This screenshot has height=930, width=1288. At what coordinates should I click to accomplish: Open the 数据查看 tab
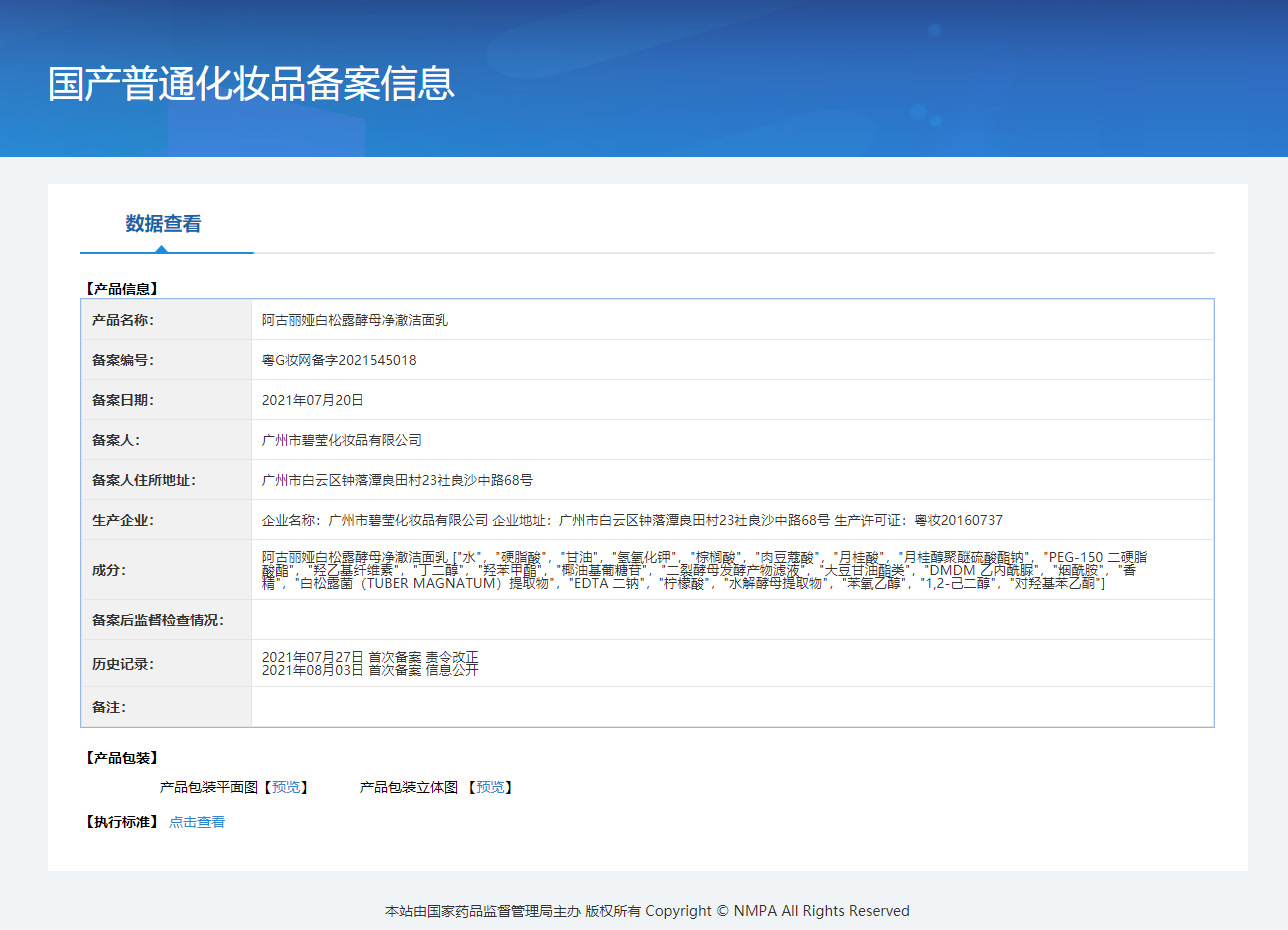point(163,224)
